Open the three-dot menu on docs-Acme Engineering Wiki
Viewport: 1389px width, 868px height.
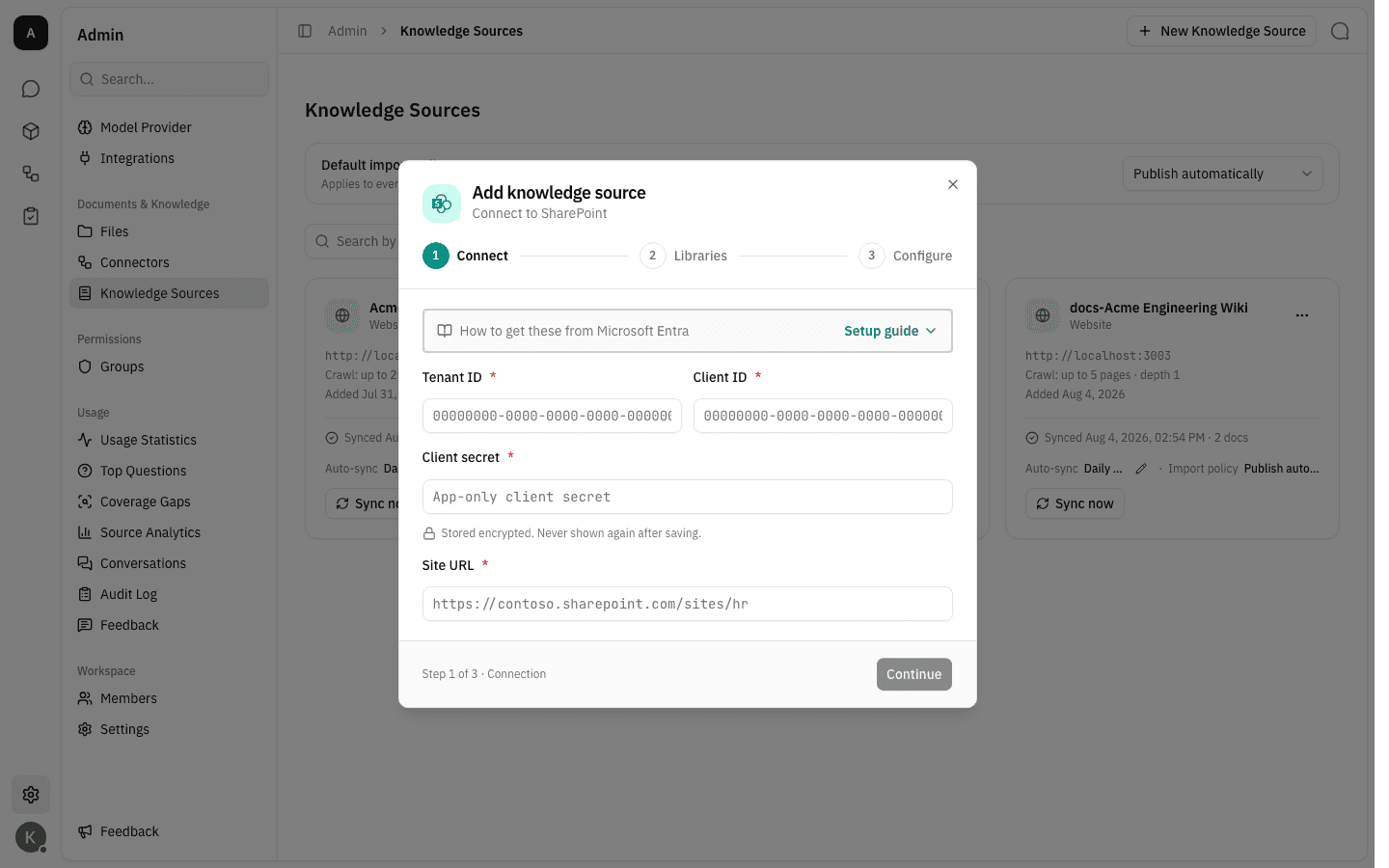1302,315
